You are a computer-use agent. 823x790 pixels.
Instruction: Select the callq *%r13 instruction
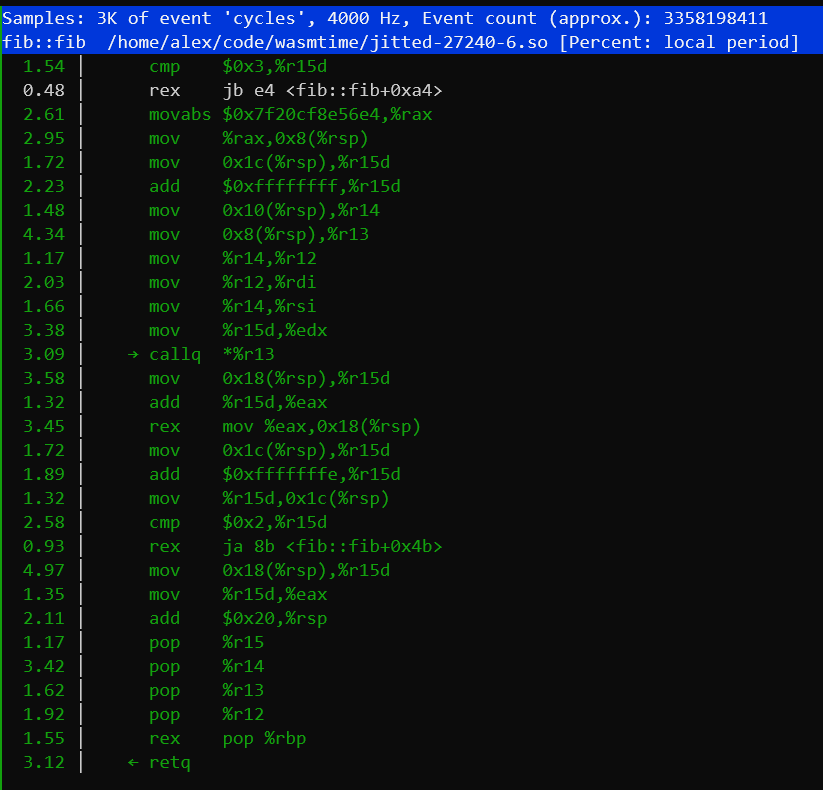(x=211, y=354)
